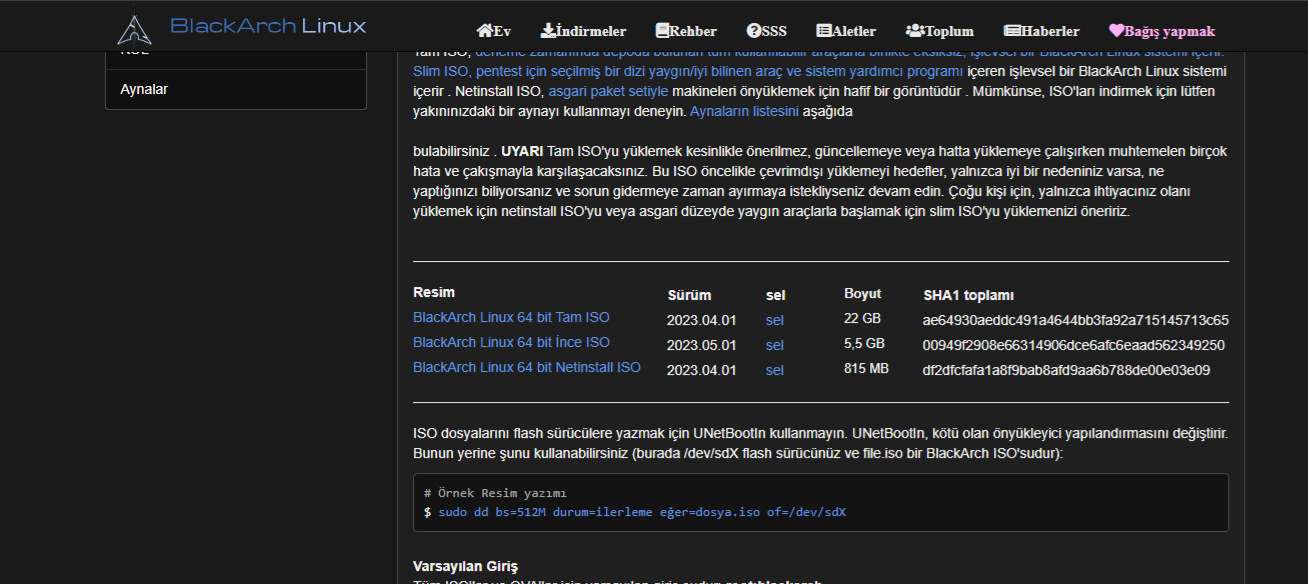Click version 2023.04.01 in the Tam ISO row
This screenshot has width=1308, height=584.
(701, 320)
